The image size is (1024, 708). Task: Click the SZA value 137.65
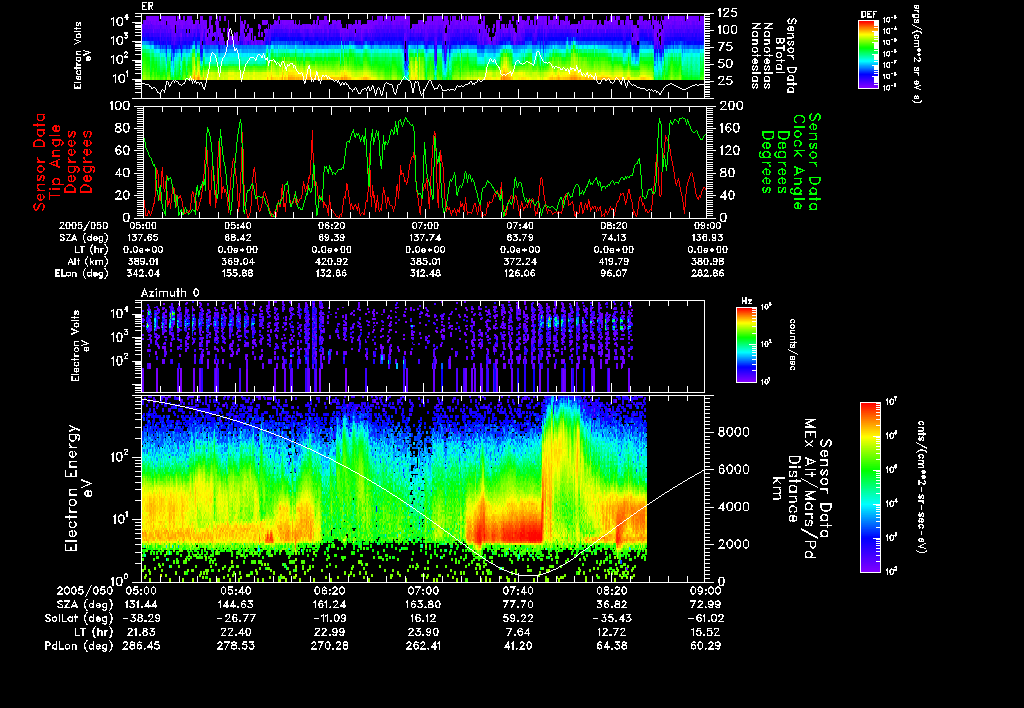coord(142,238)
